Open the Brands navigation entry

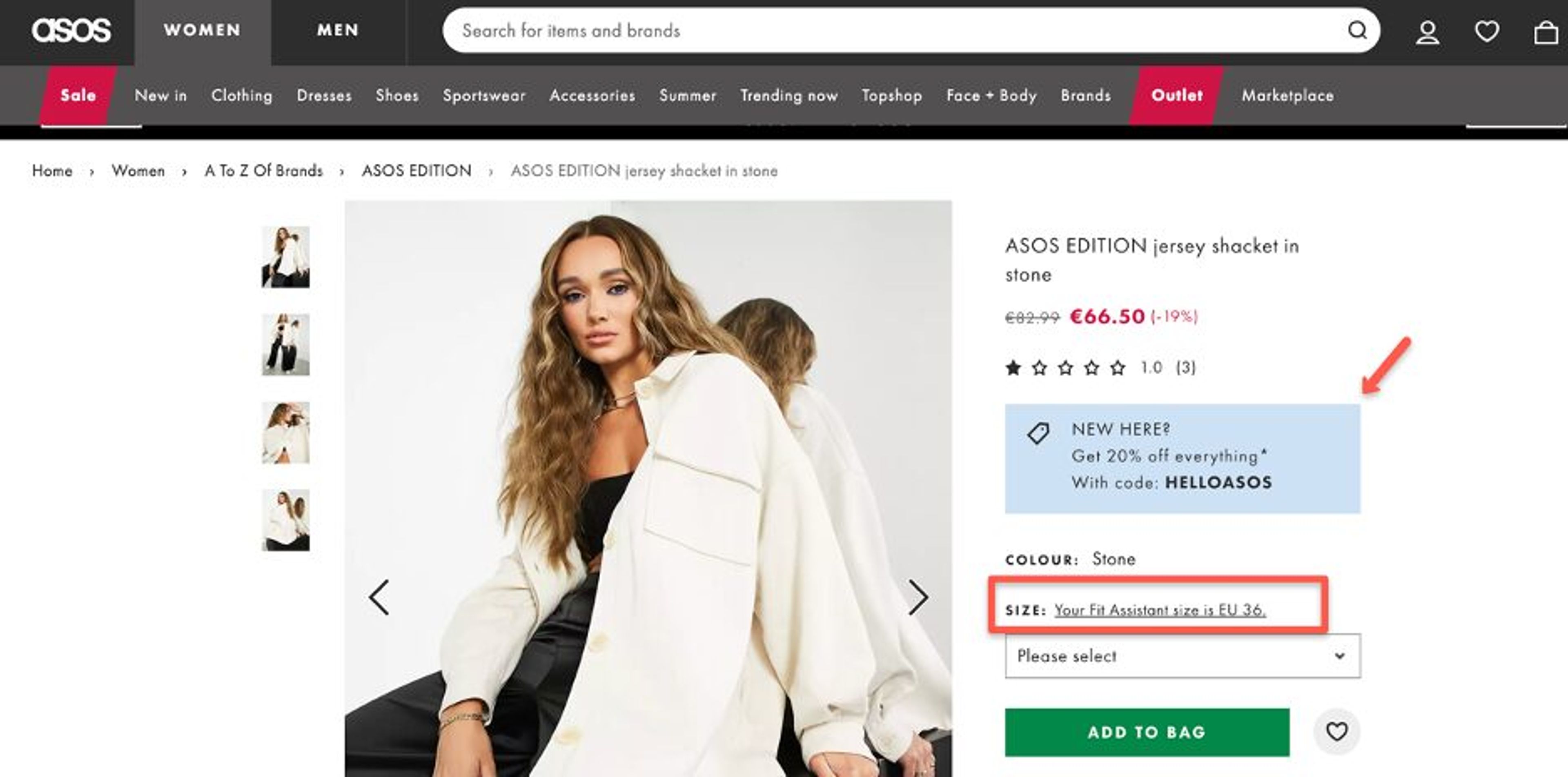(1085, 95)
